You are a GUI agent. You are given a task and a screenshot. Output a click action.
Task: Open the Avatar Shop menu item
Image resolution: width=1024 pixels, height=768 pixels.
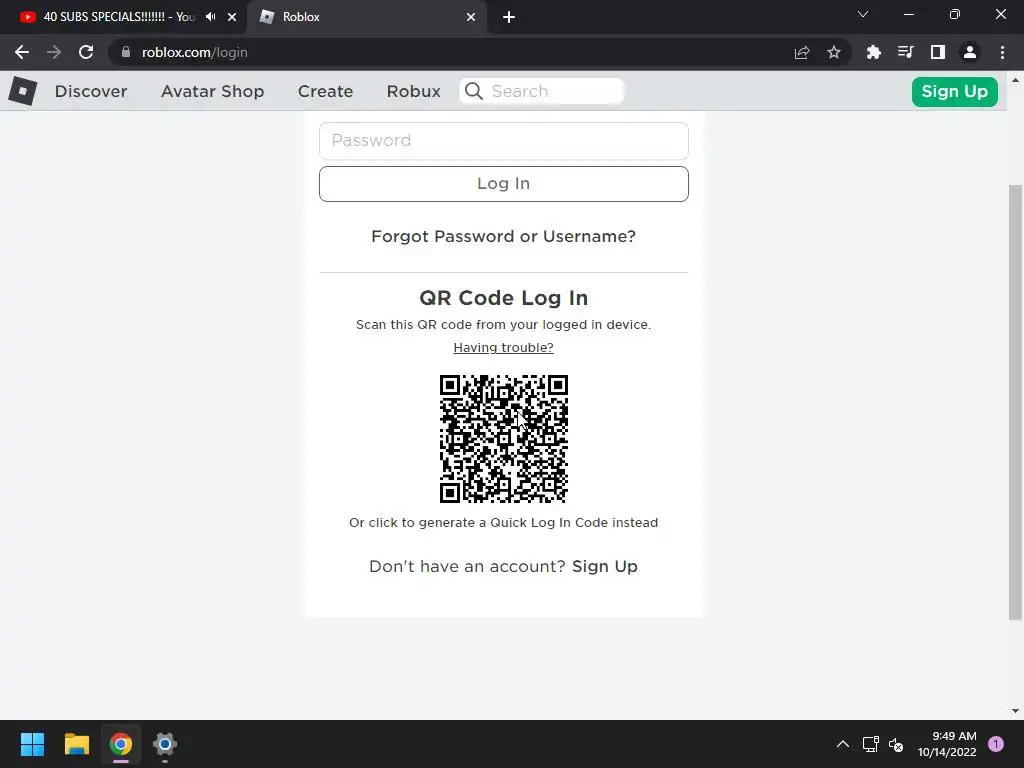(212, 91)
